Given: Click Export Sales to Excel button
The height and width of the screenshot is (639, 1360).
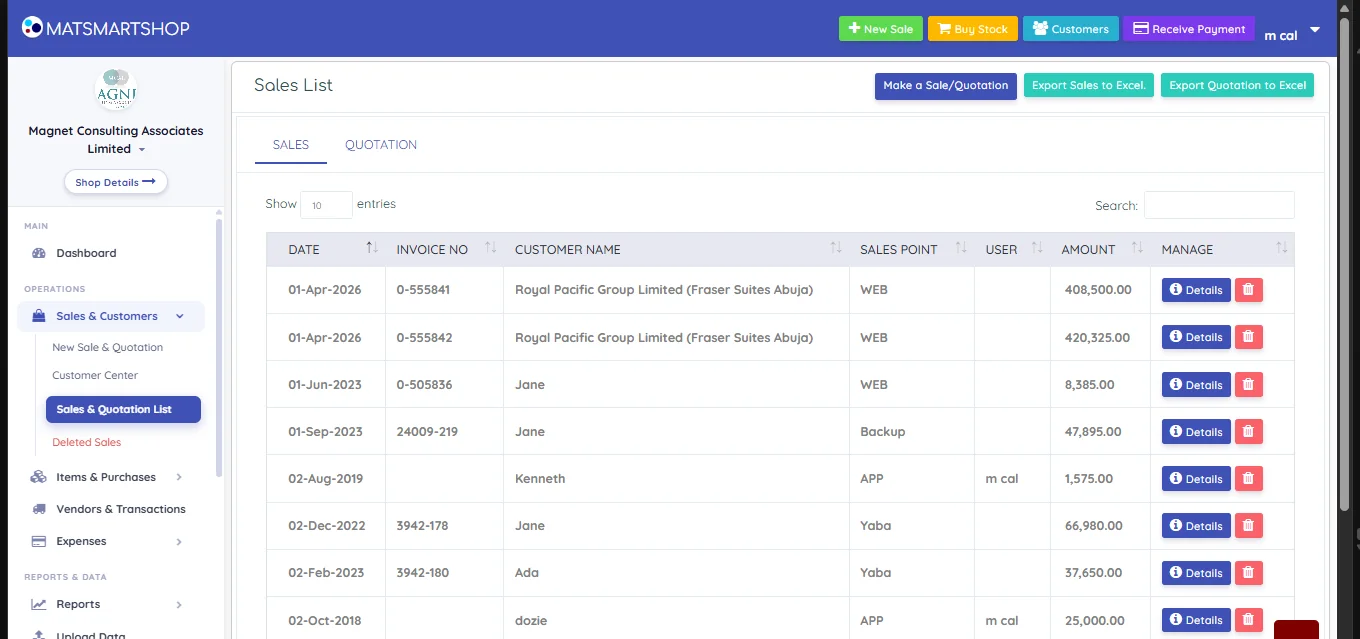Looking at the screenshot, I should (x=1089, y=86).
